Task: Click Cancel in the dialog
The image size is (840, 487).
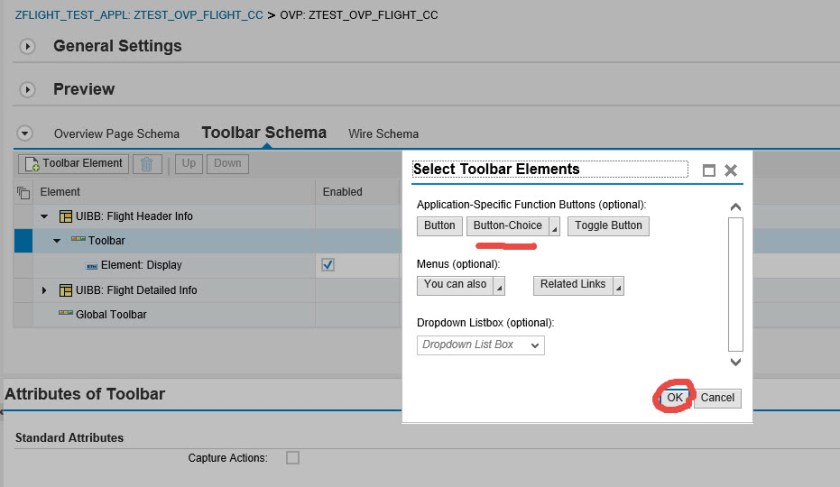Action: click(717, 398)
